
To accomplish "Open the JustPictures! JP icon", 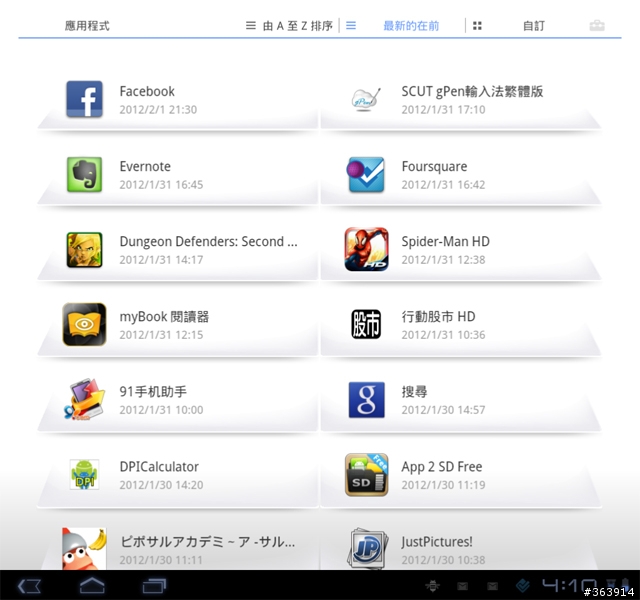I will pyautogui.click(x=367, y=548).
